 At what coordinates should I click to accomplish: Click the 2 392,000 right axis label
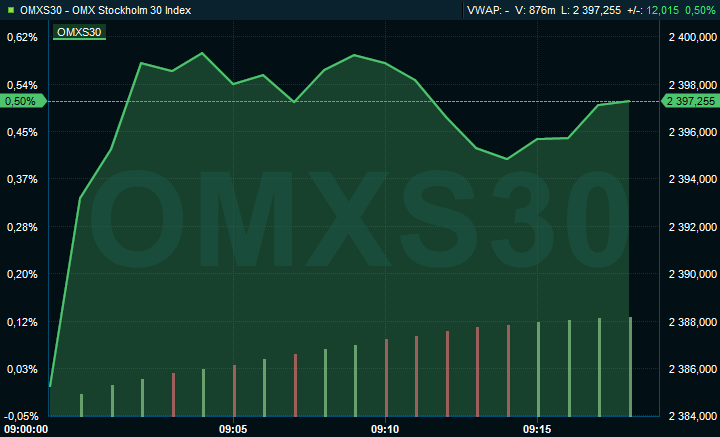pos(692,227)
